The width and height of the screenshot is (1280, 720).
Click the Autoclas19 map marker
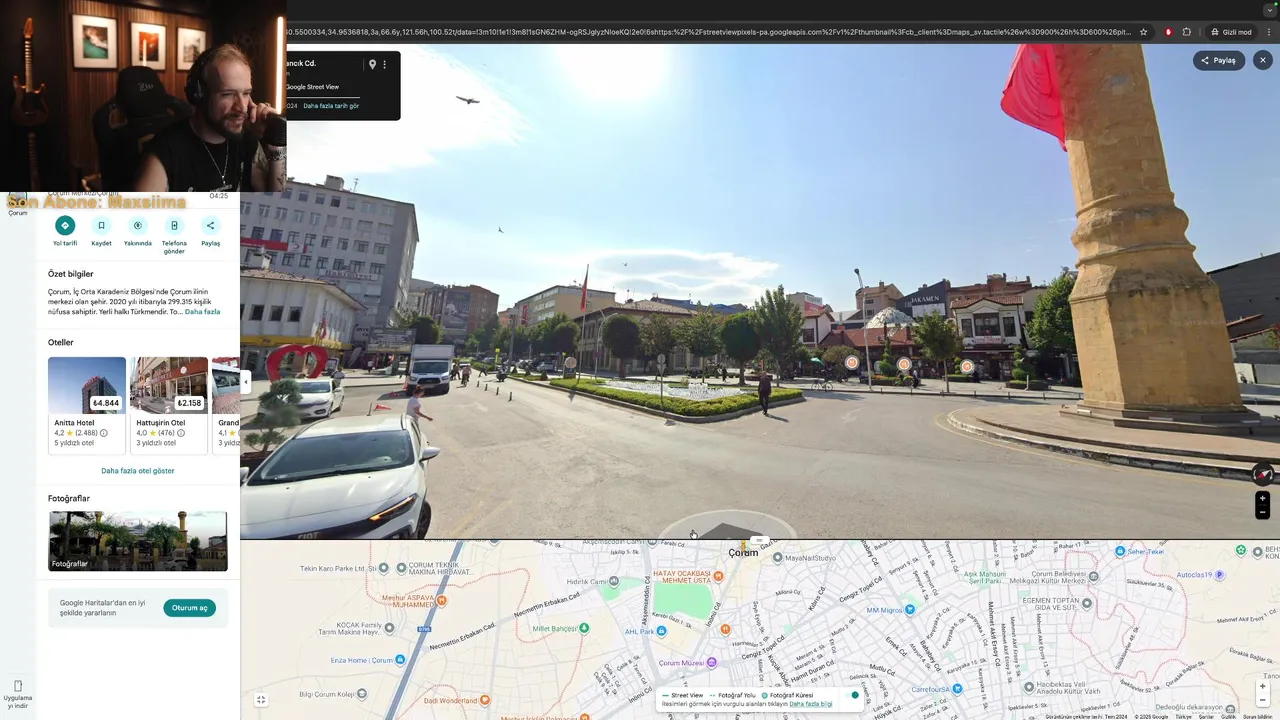[1218, 575]
